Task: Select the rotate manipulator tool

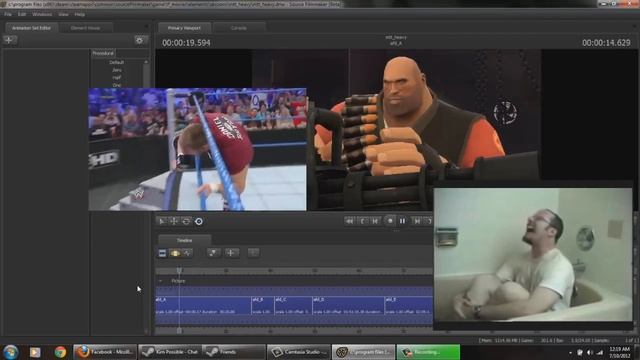Action: click(x=186, y=221)
